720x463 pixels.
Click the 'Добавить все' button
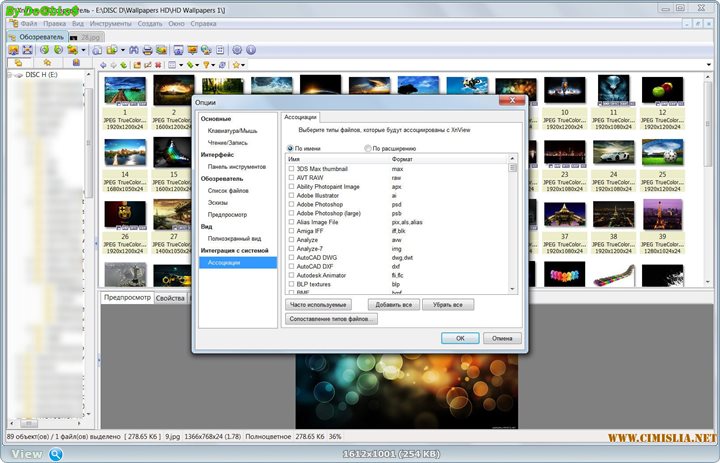393,304
